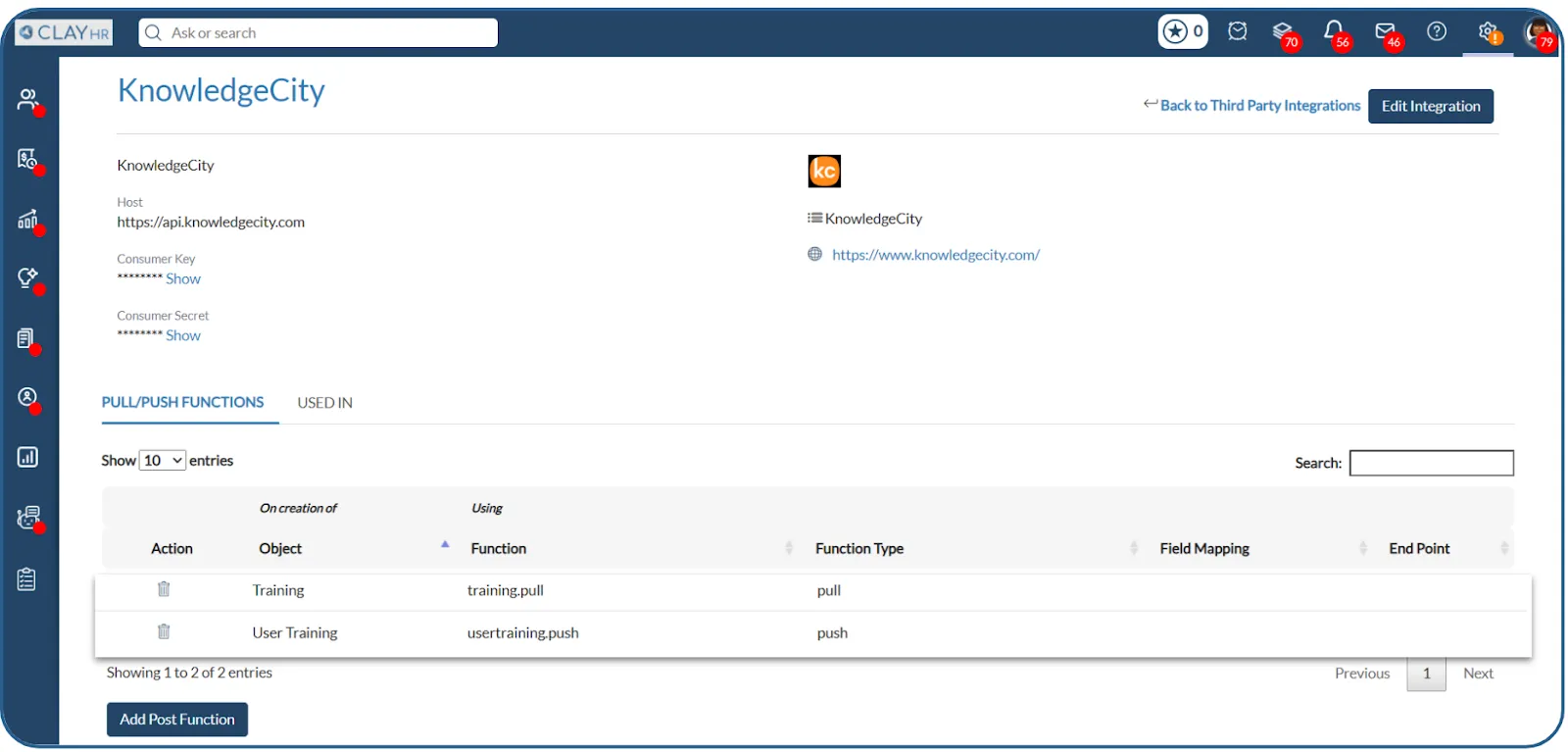Open the alarm clock reminders icon

point(1238,31)
